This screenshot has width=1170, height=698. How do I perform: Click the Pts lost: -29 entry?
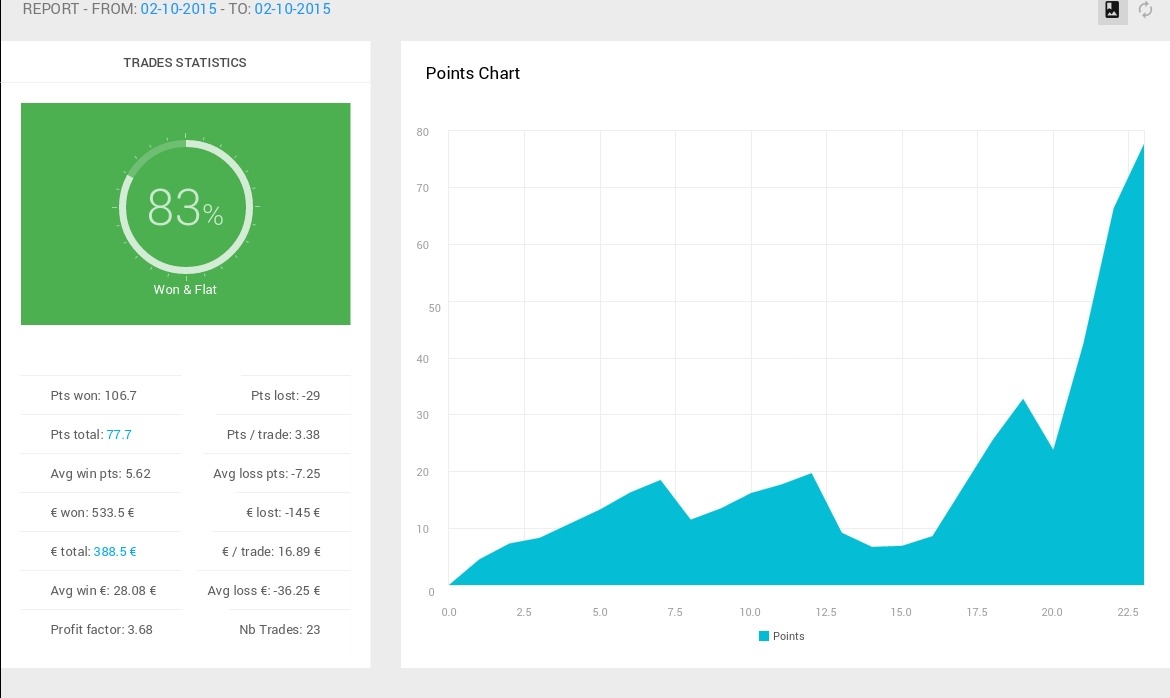click(x=285, y=396)
